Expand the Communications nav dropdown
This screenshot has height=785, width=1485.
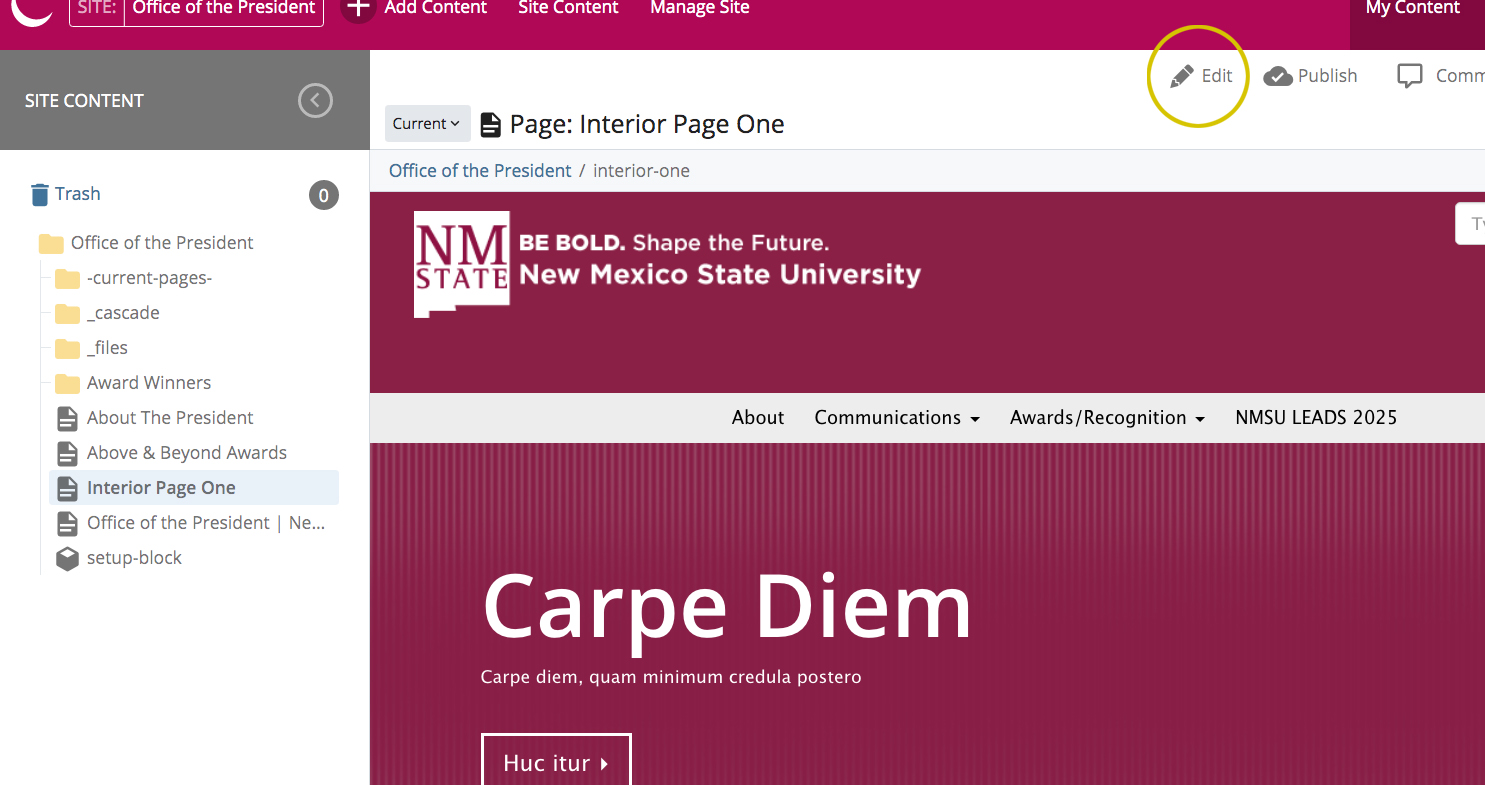(896, 418)
